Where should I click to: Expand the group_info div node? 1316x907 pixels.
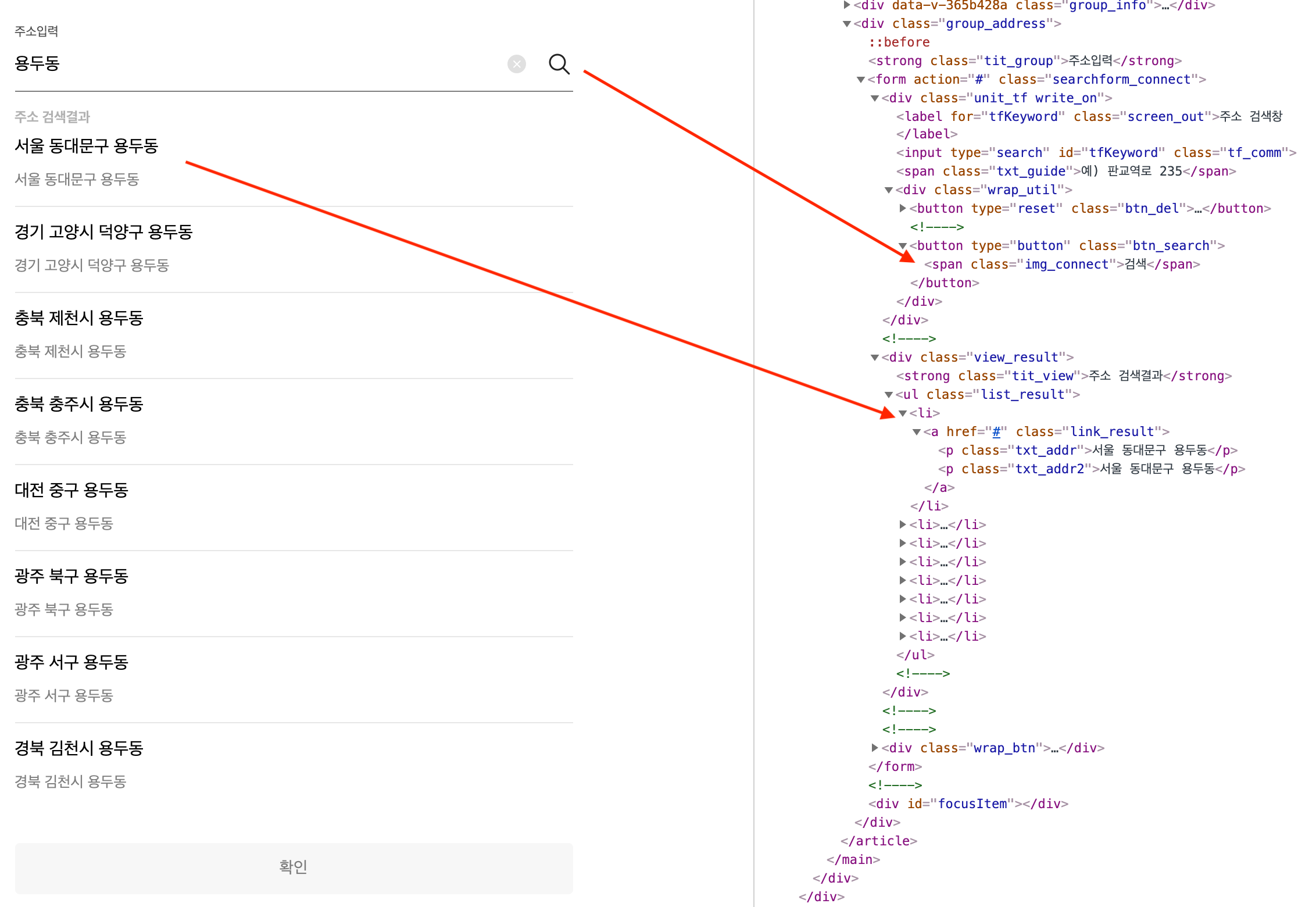847,6
